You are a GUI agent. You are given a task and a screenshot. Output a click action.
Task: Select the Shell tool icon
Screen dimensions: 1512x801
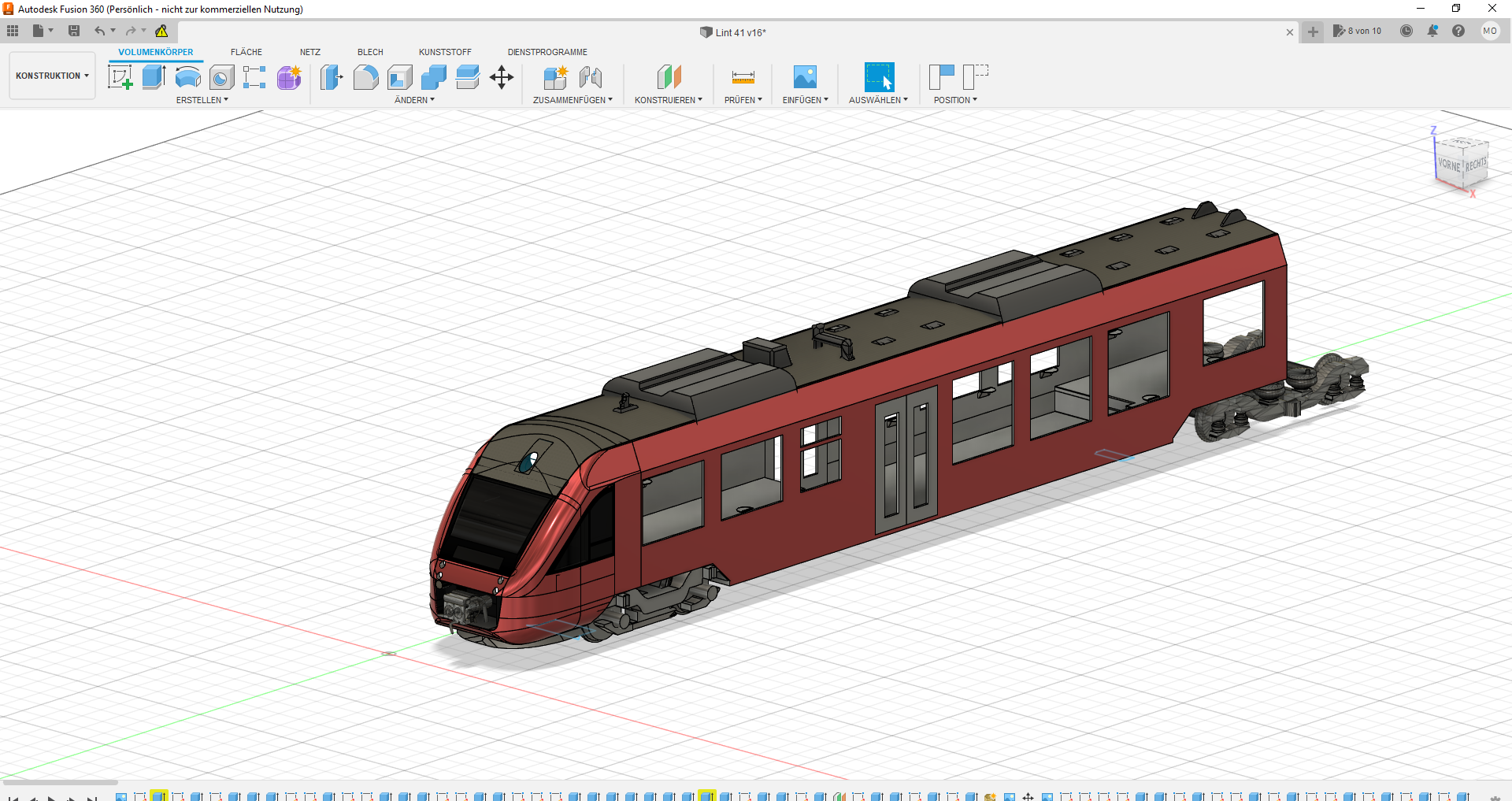(x=399, y=77)
